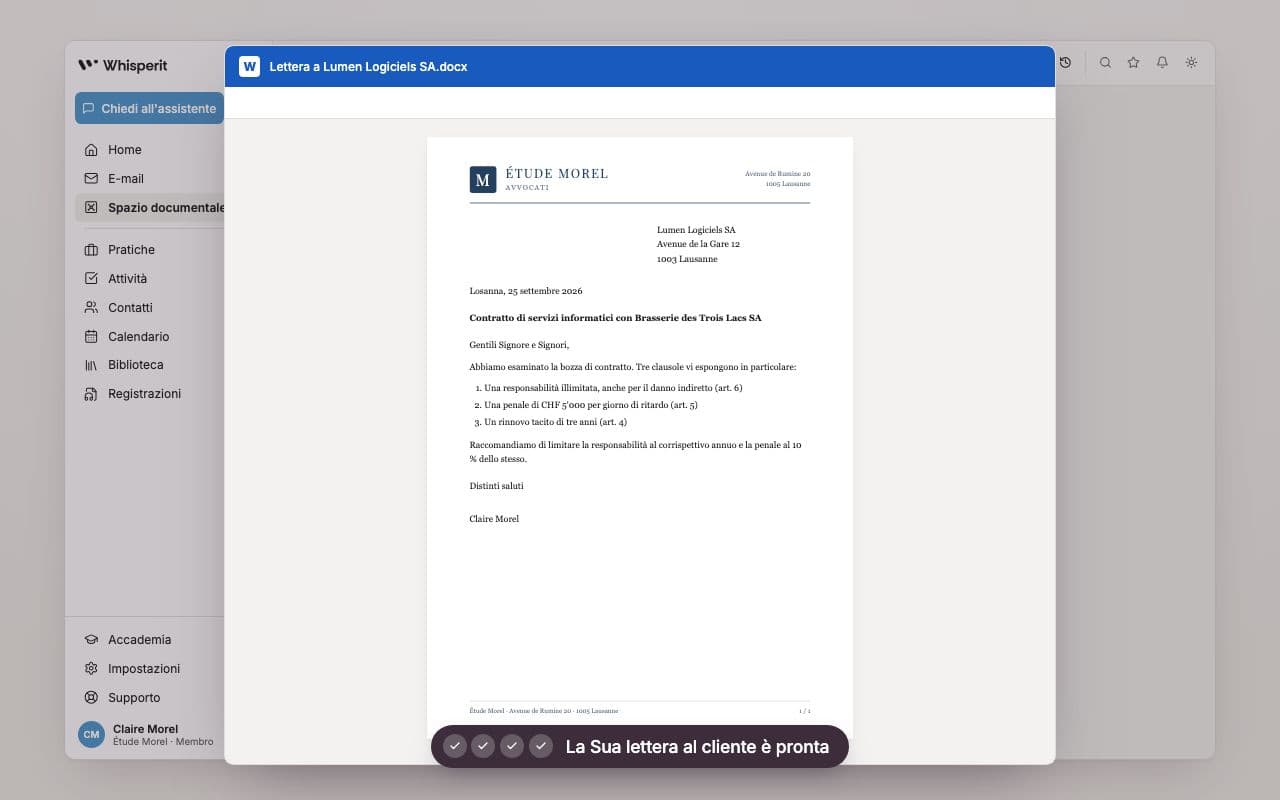Click the status message La Sua lettera al cliente è pronta
This screenshot has height=800, width=1280.
(x=697, y=746)
